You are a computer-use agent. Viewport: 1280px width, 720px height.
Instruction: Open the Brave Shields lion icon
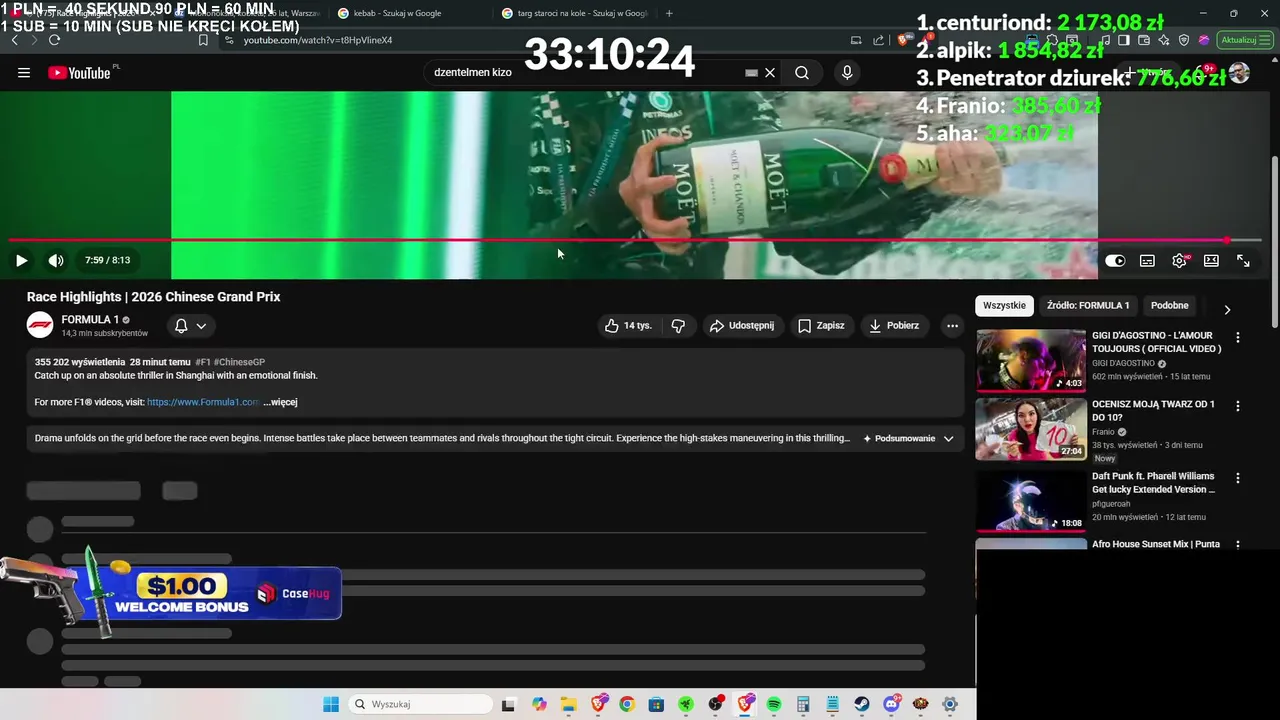tap(904, 40)
